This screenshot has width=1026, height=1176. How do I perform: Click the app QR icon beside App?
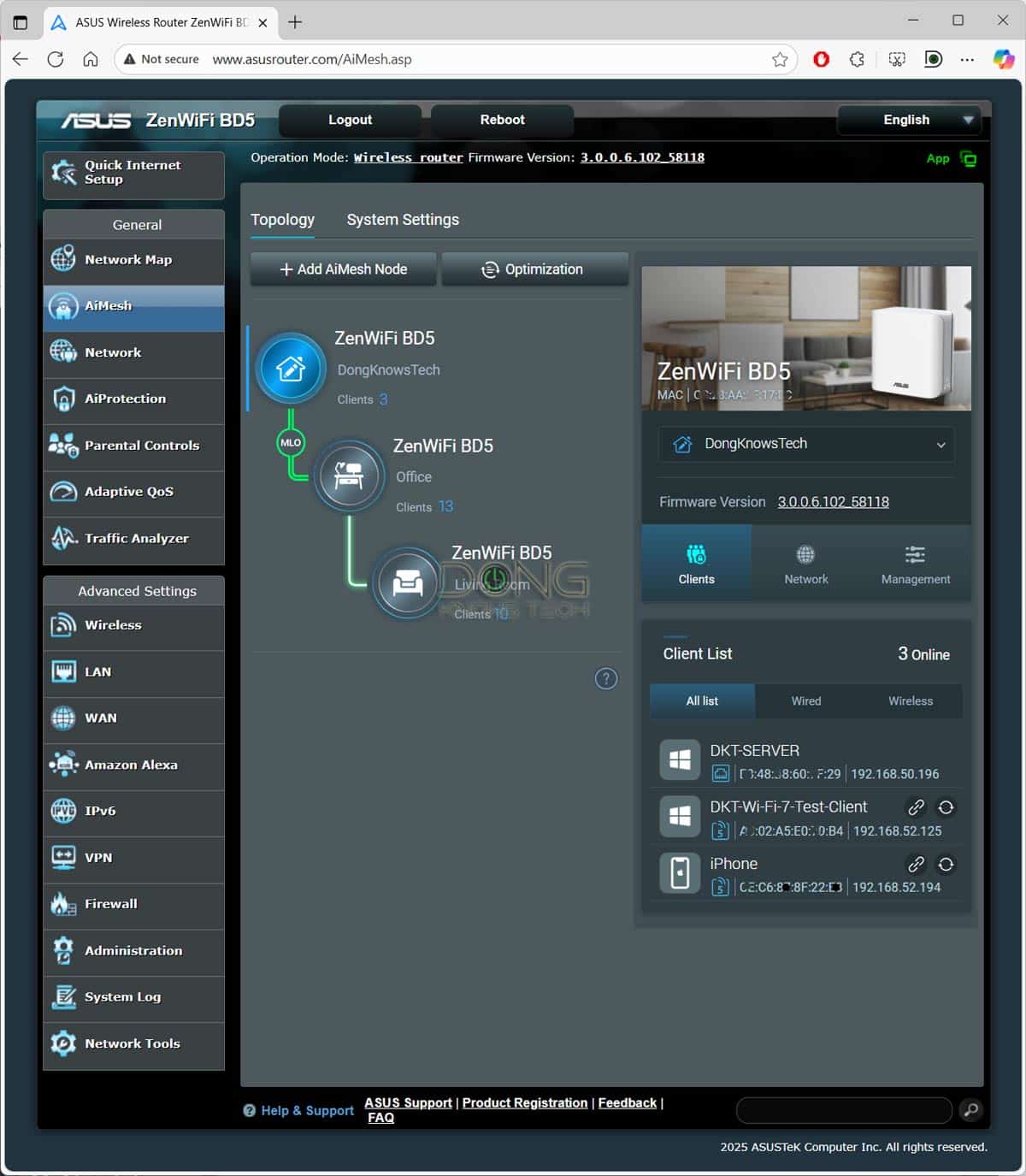tap(968, 159)
